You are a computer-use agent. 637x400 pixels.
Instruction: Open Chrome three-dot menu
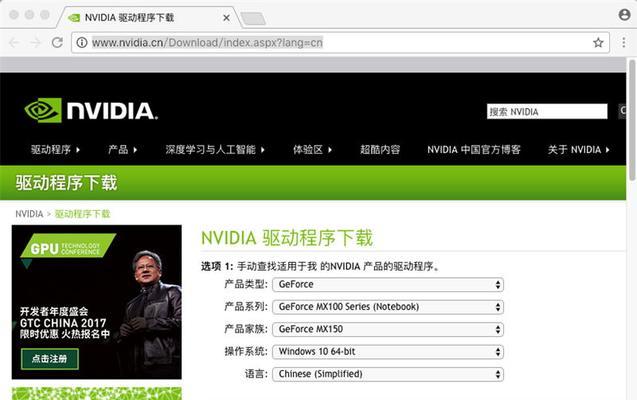point(624,42)
